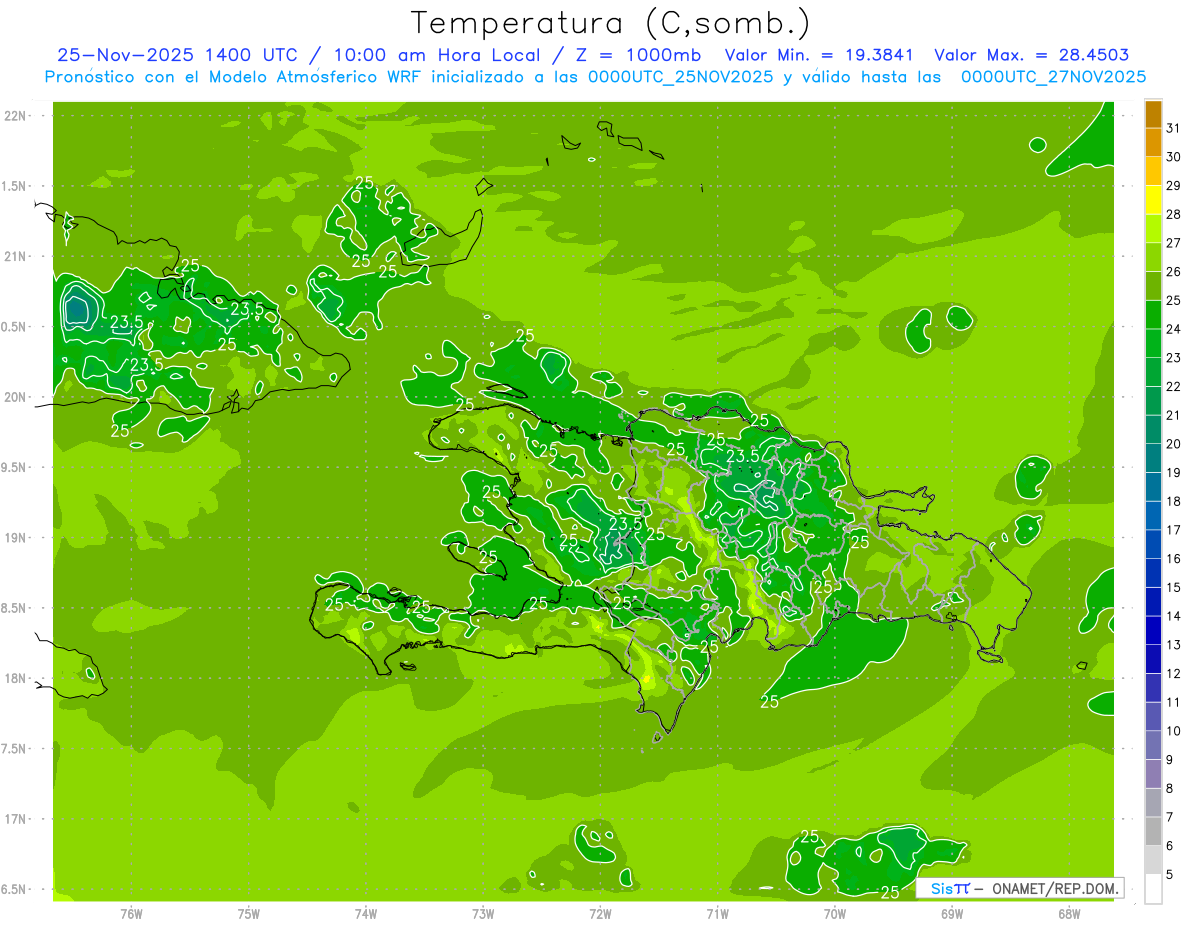Click the colorbar value label '13'
The image size is (1200, 927).
(1174, 645)
